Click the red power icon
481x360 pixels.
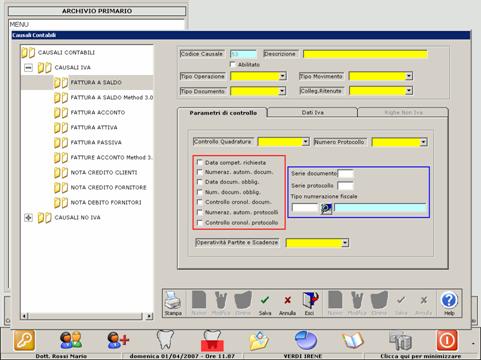[447, 340]
